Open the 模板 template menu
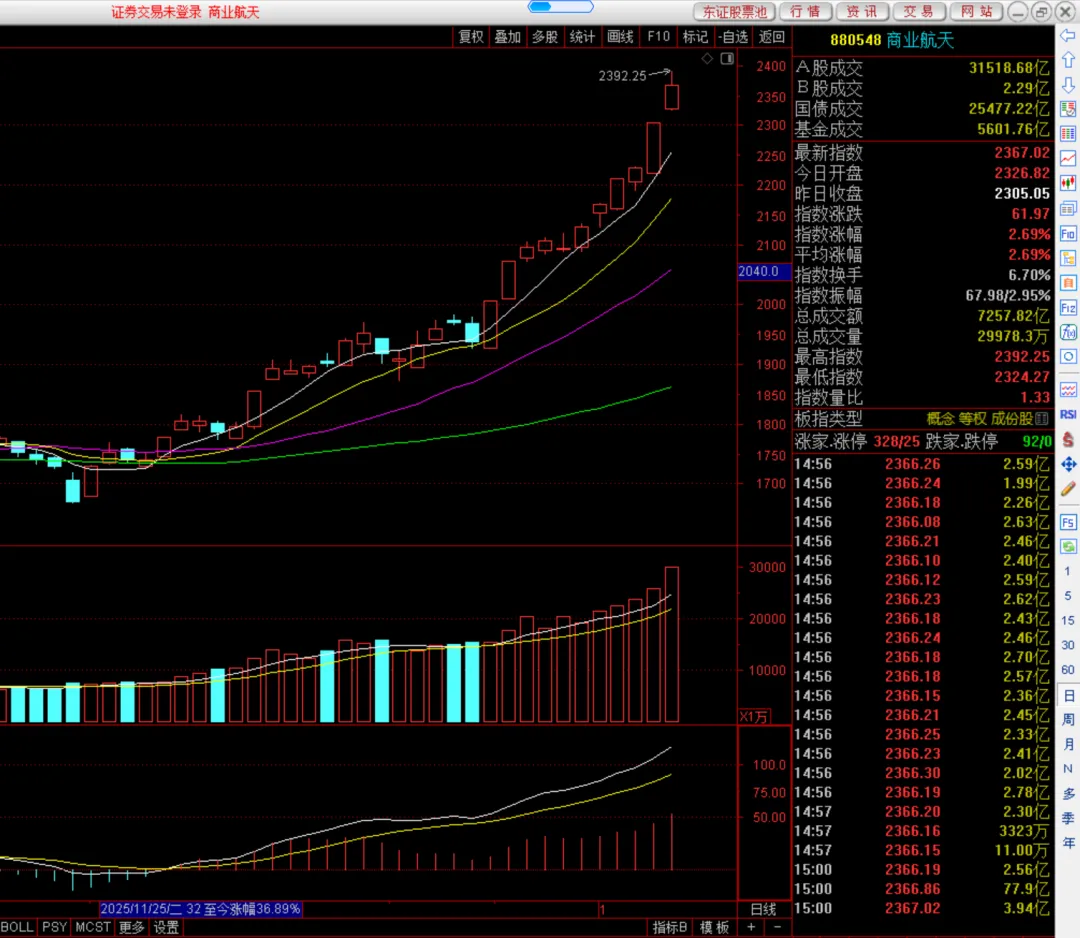This screenshot has height=938, width=1080. pyautogui.click(x=715, y=928)
